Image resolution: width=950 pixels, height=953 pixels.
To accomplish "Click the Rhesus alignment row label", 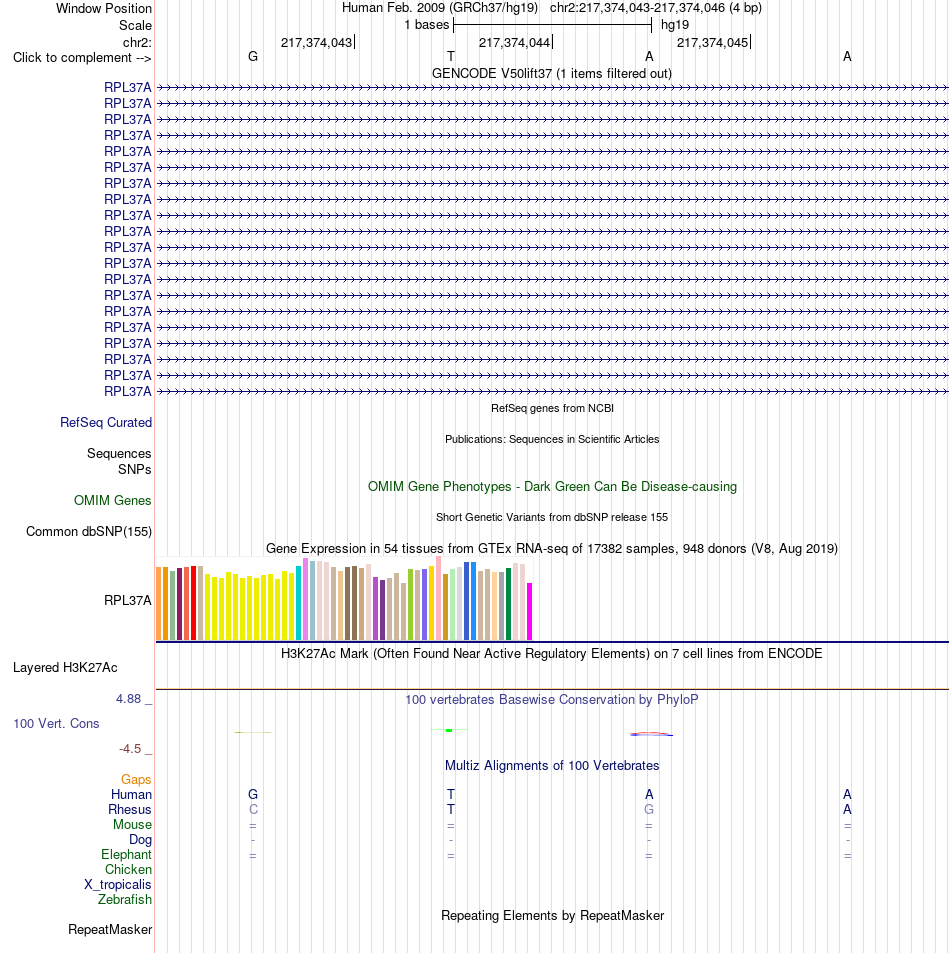I will click(x=129, y=810).
